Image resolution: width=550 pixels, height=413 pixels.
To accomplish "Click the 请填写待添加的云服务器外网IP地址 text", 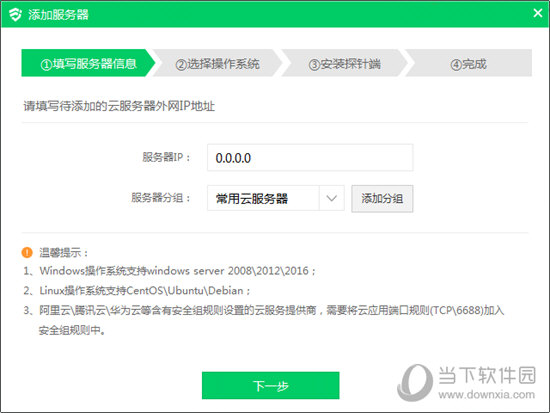I will (119, 106).
